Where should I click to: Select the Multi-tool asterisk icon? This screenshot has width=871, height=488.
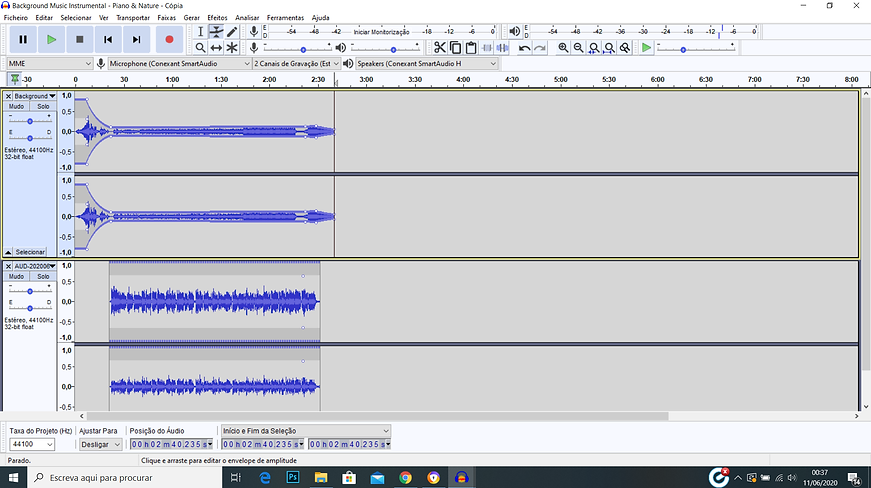(232, 48)
